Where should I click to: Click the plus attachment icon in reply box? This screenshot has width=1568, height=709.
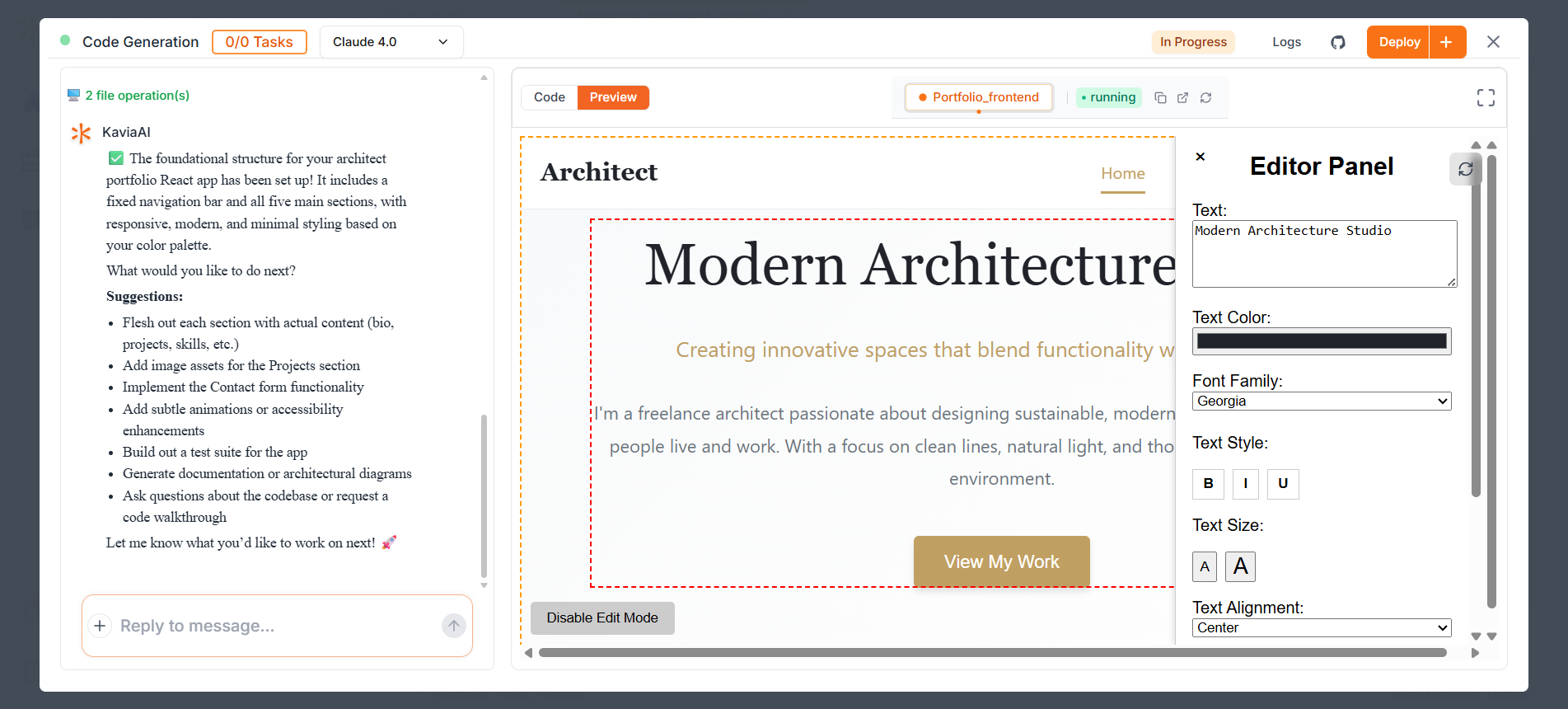tap(100, 626)
